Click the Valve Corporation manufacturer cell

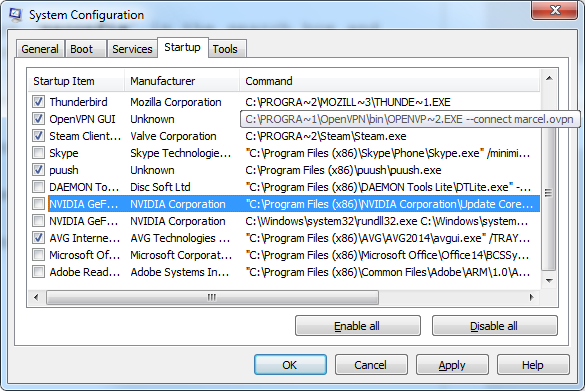[173, 136]
